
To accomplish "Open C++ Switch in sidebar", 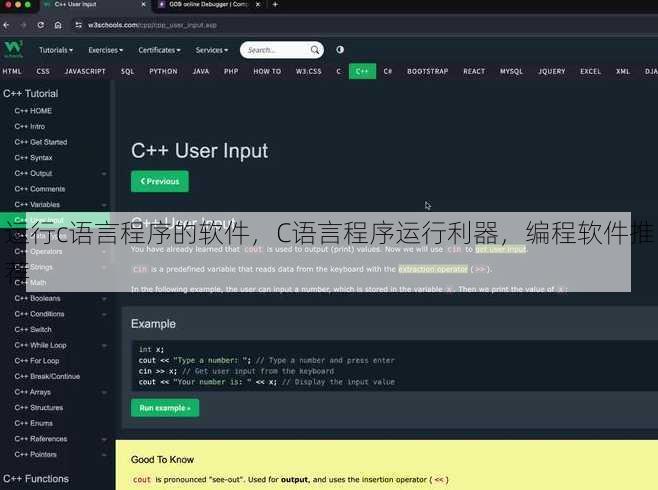I will [x=33, y=329].
